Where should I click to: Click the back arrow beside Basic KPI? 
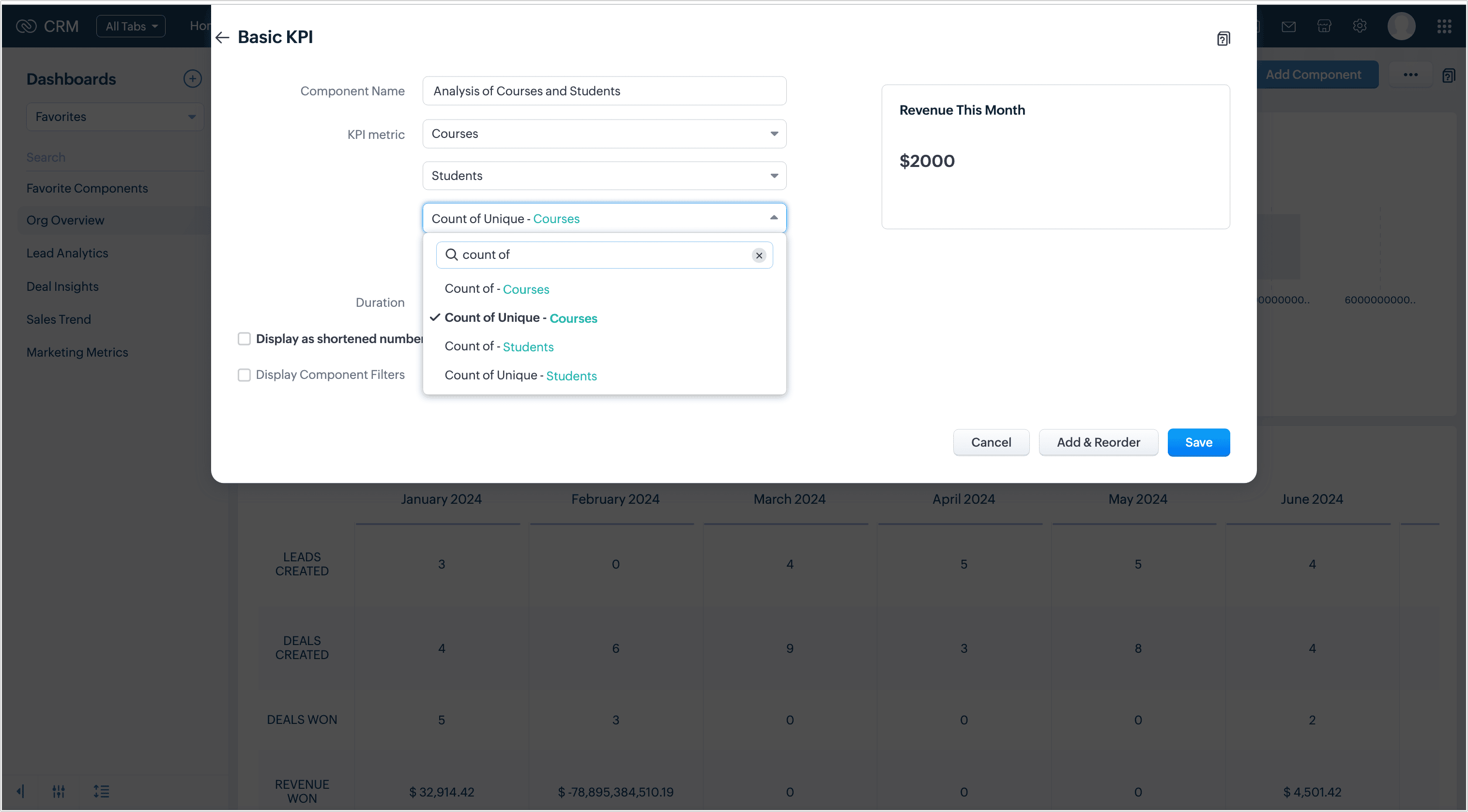click(x=222, y=38)
